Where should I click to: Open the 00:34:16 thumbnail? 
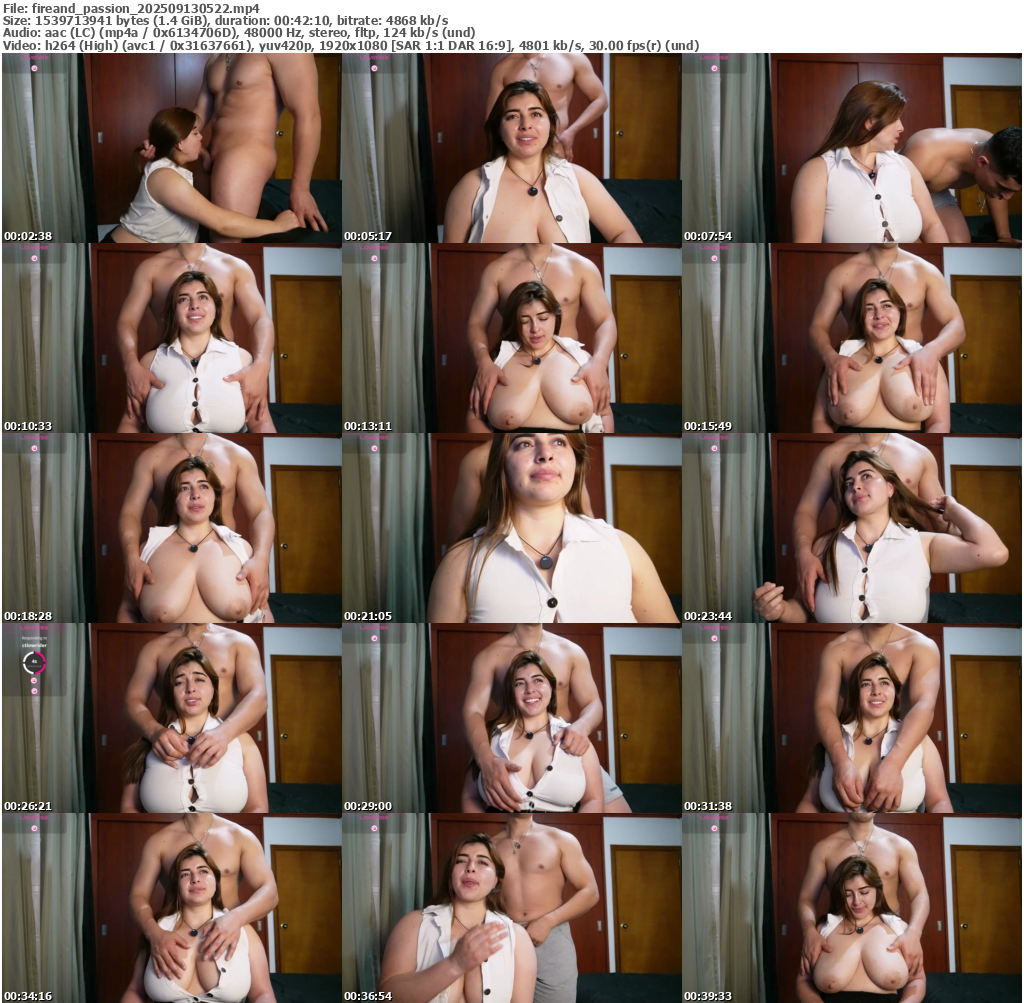(x=171, y=908)
